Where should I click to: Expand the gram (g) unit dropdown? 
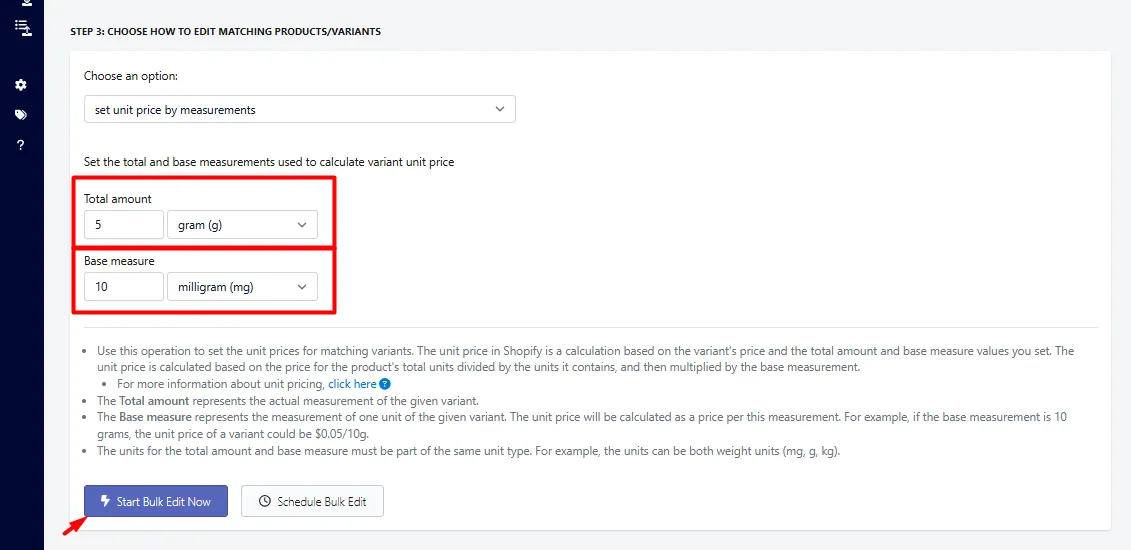[242, 225]
